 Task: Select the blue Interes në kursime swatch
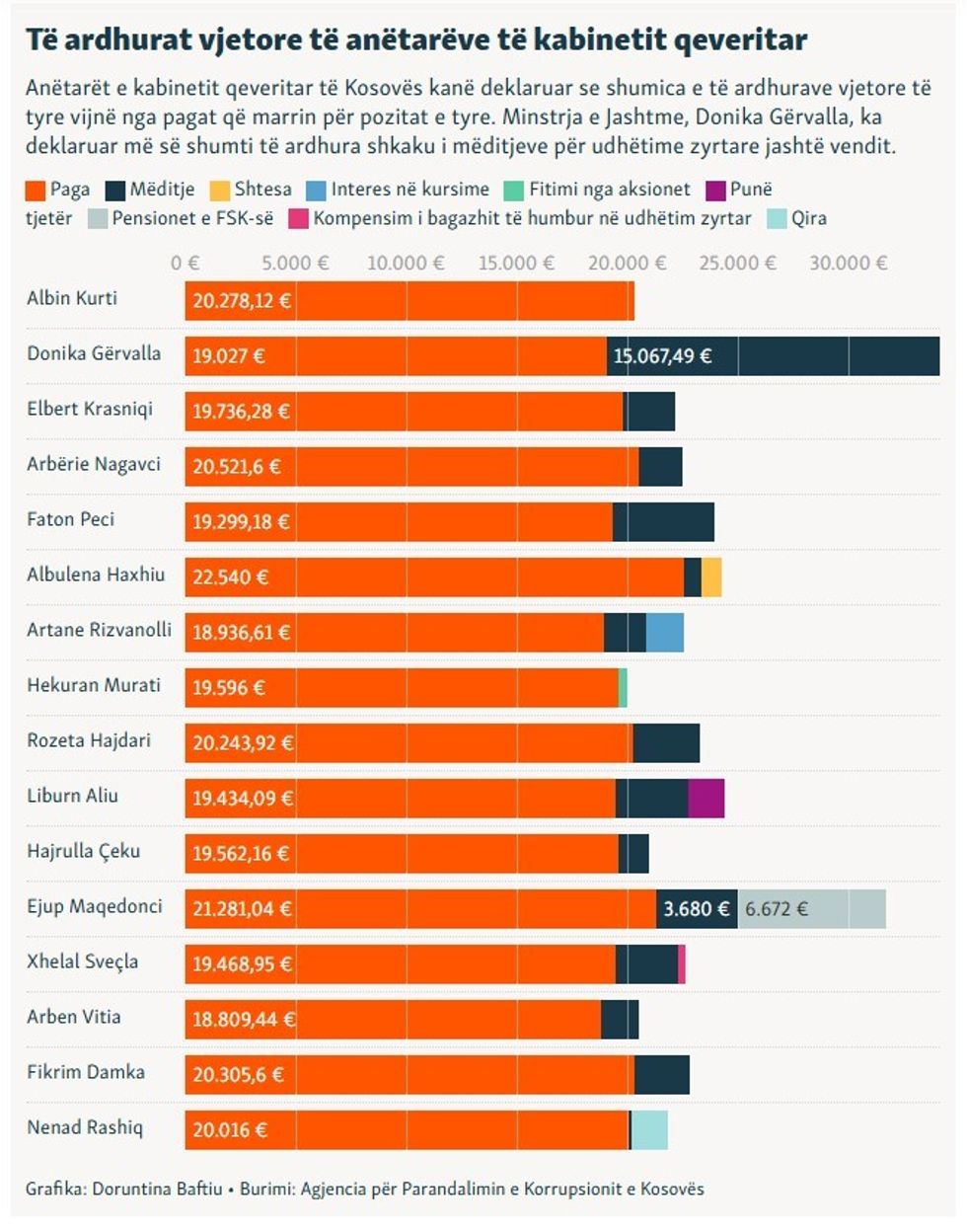coord(316,190)
